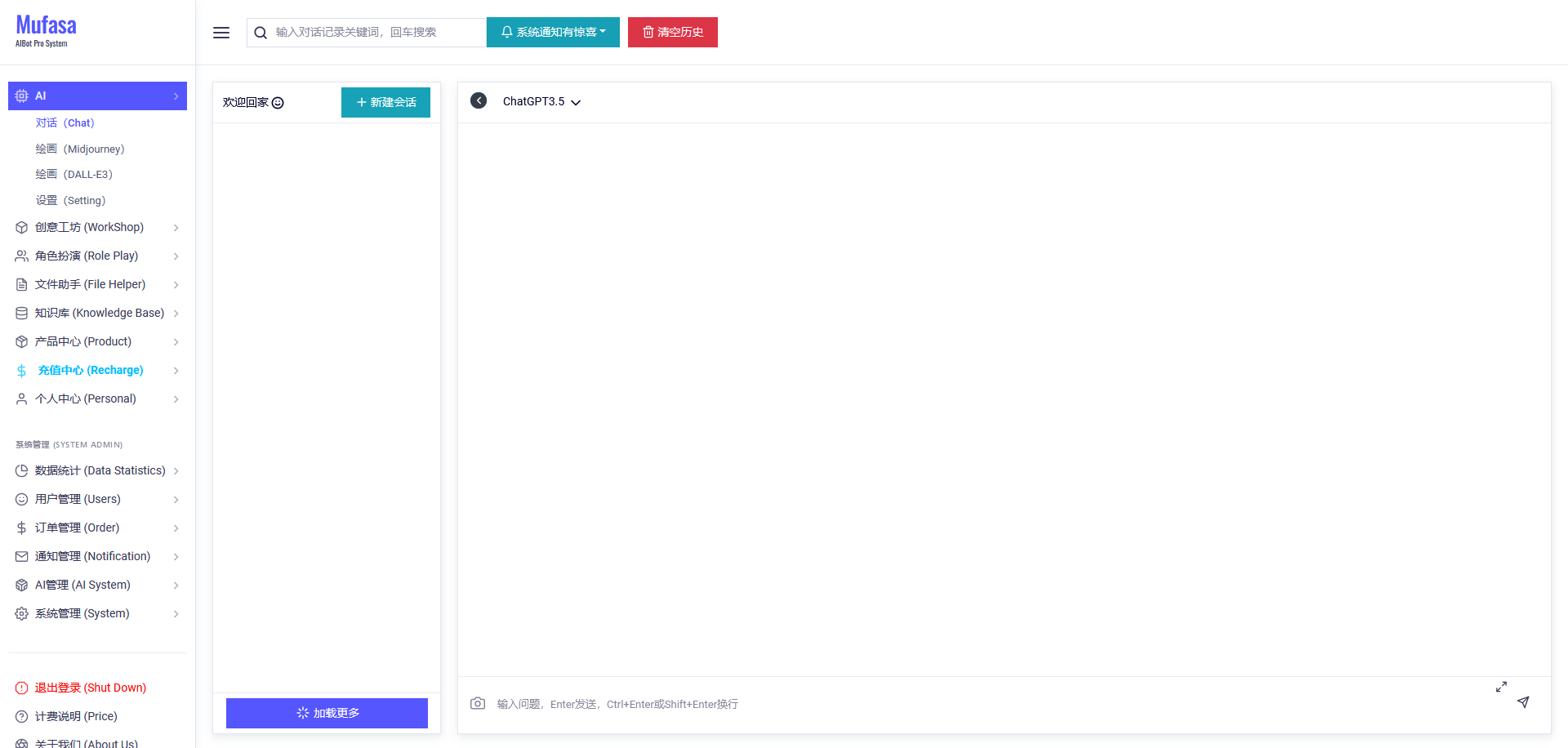This screenshot has width=1568, height=748.
Task: Open the ChatGPT3.5 model dropdown
Action: [541, 102]
